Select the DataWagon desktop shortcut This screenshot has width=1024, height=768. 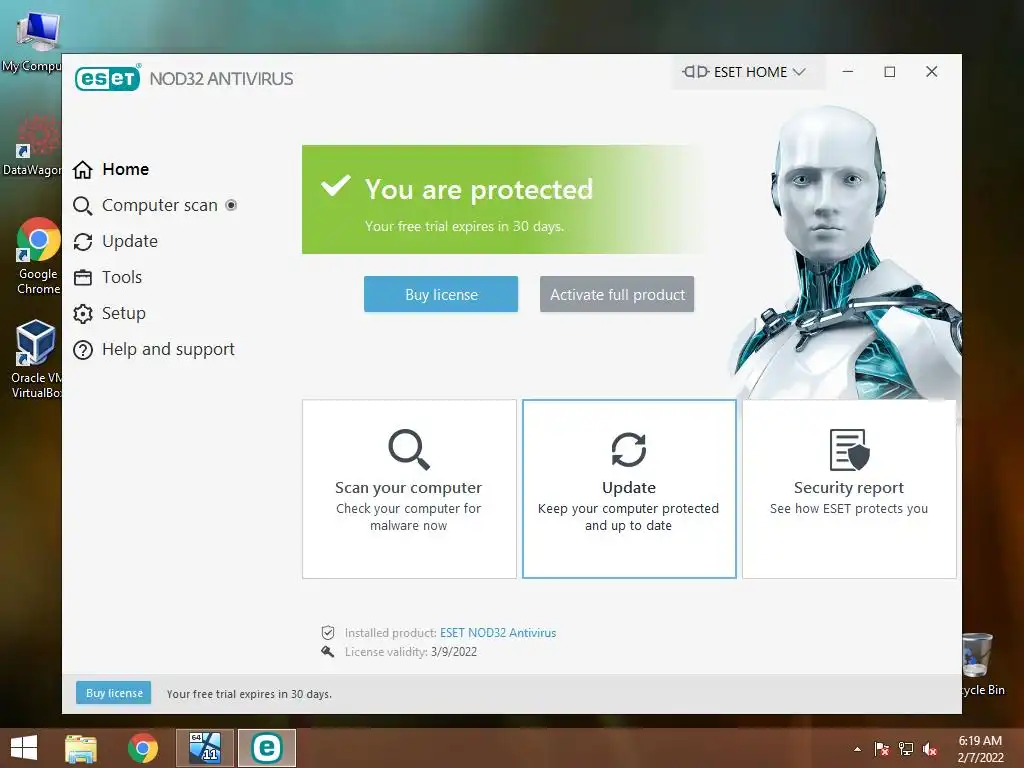pyautogui.click(x=33, y=146)
